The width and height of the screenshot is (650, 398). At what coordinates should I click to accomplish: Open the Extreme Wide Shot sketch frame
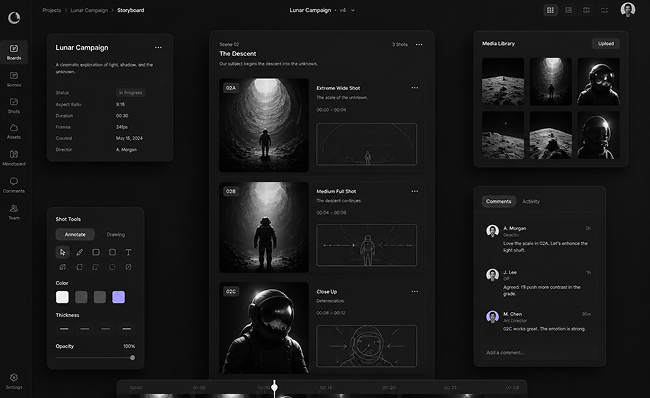click(366, 144)
